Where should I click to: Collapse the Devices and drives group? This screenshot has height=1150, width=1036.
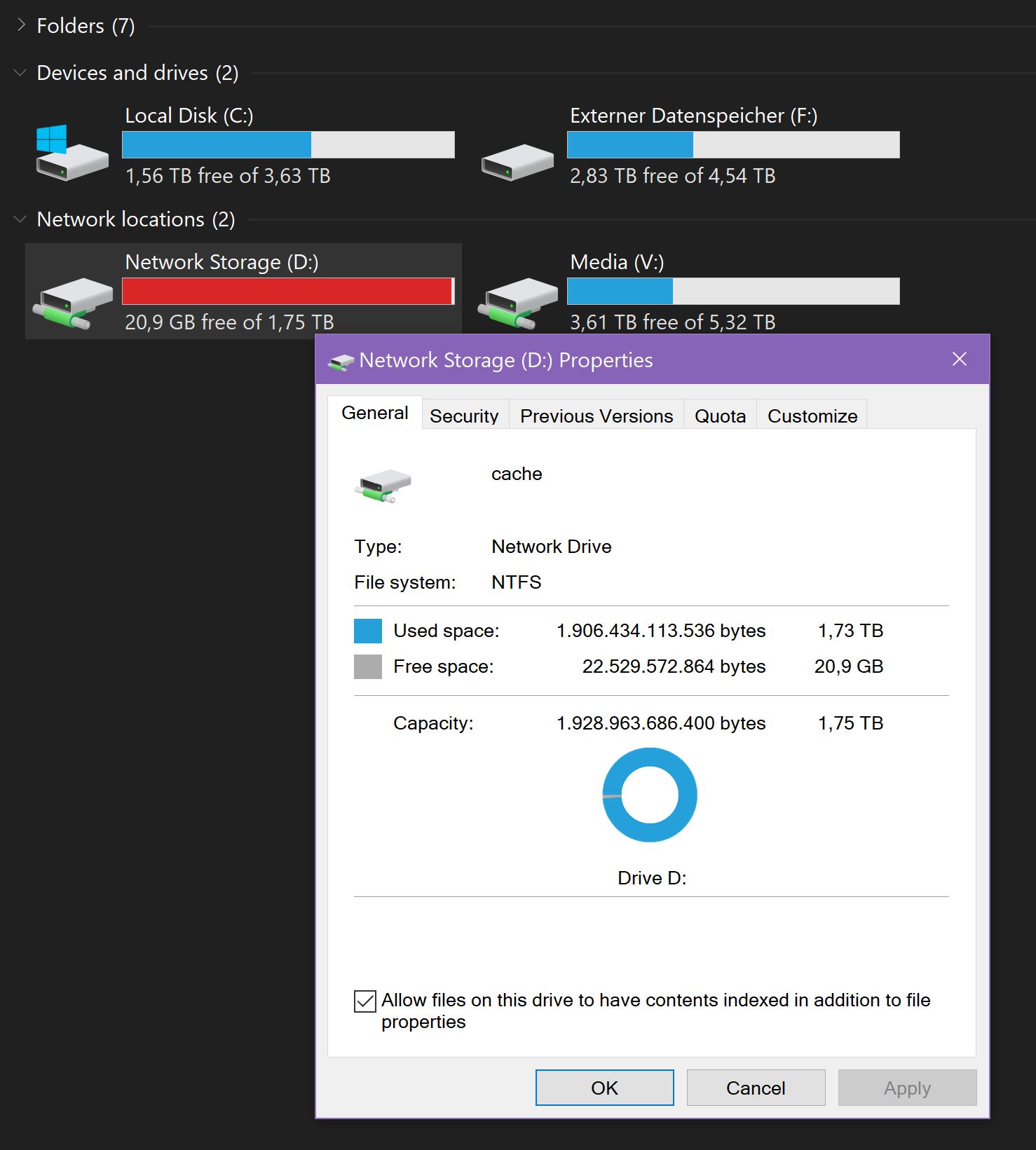tap(20, 73)
